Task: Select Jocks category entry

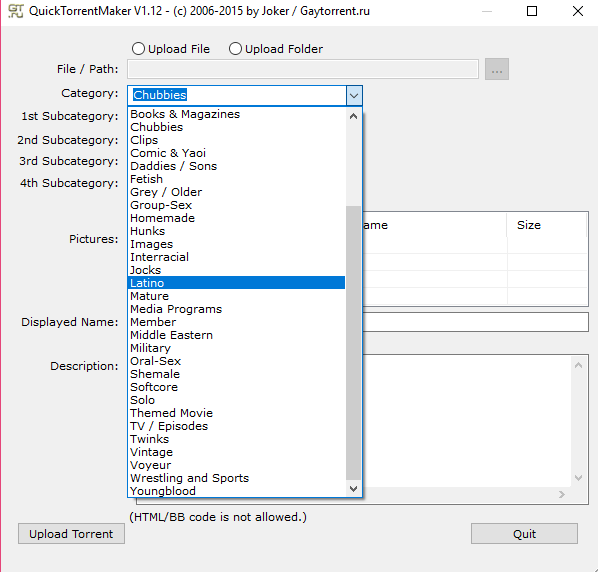Action: coord(236,270)
